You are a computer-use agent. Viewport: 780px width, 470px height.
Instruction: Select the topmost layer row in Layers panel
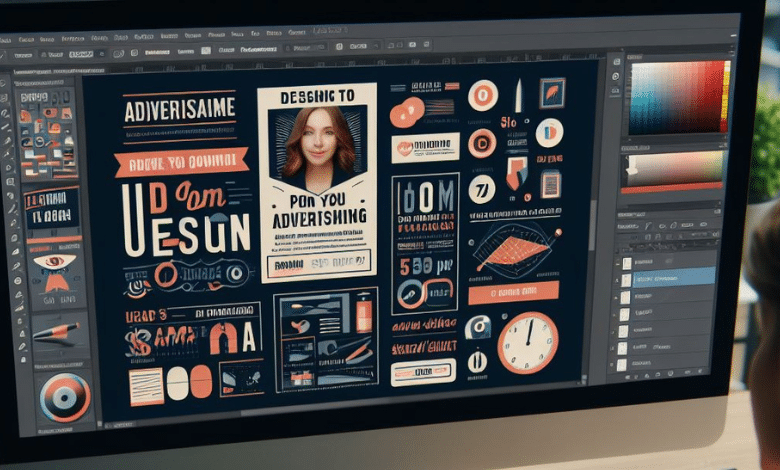[667, 262]
